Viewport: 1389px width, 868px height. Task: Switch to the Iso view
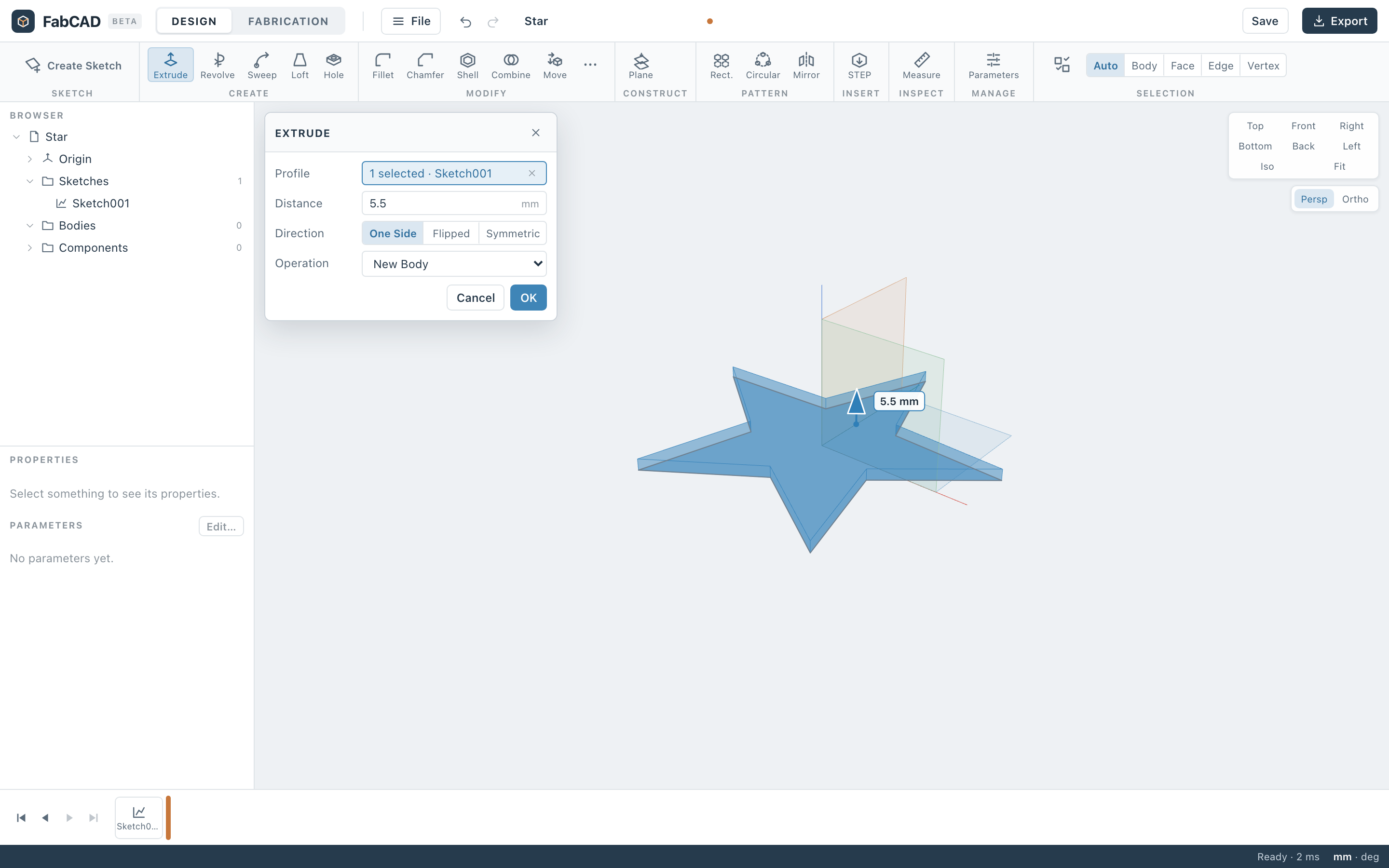point(1267,166)
